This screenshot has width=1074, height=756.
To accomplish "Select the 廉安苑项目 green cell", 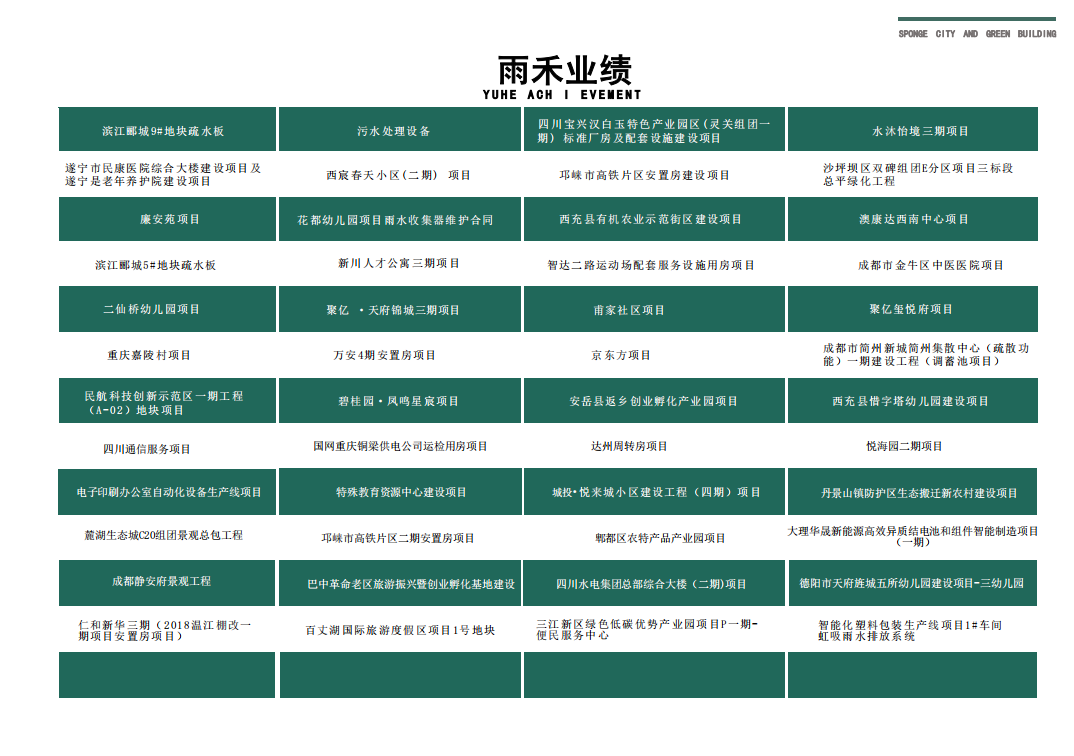I will 167,219.
